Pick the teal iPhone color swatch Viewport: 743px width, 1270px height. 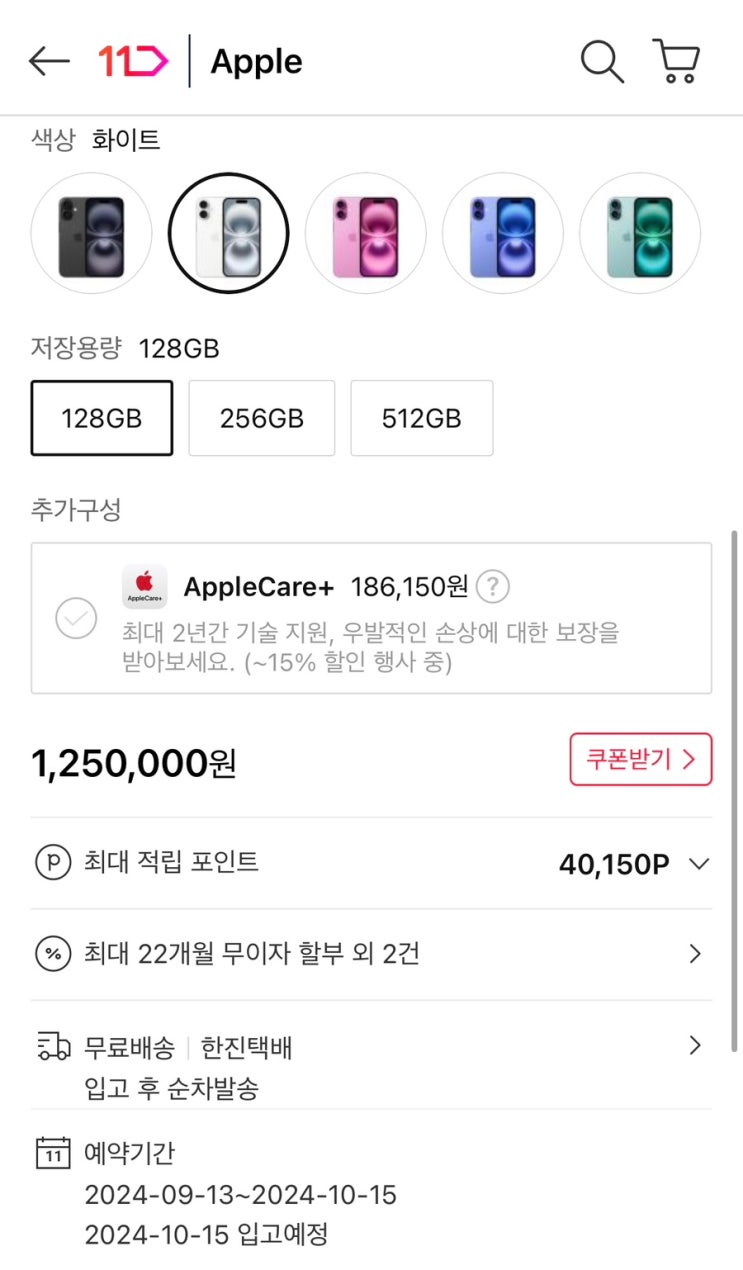(x=640, y=233)
